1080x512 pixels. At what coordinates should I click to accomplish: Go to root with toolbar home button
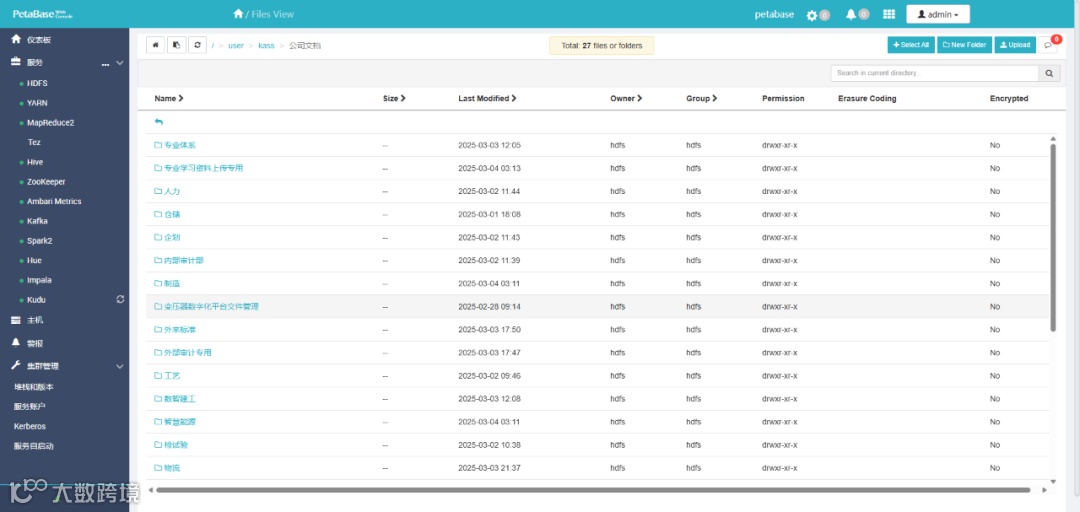tap(156, 45)
